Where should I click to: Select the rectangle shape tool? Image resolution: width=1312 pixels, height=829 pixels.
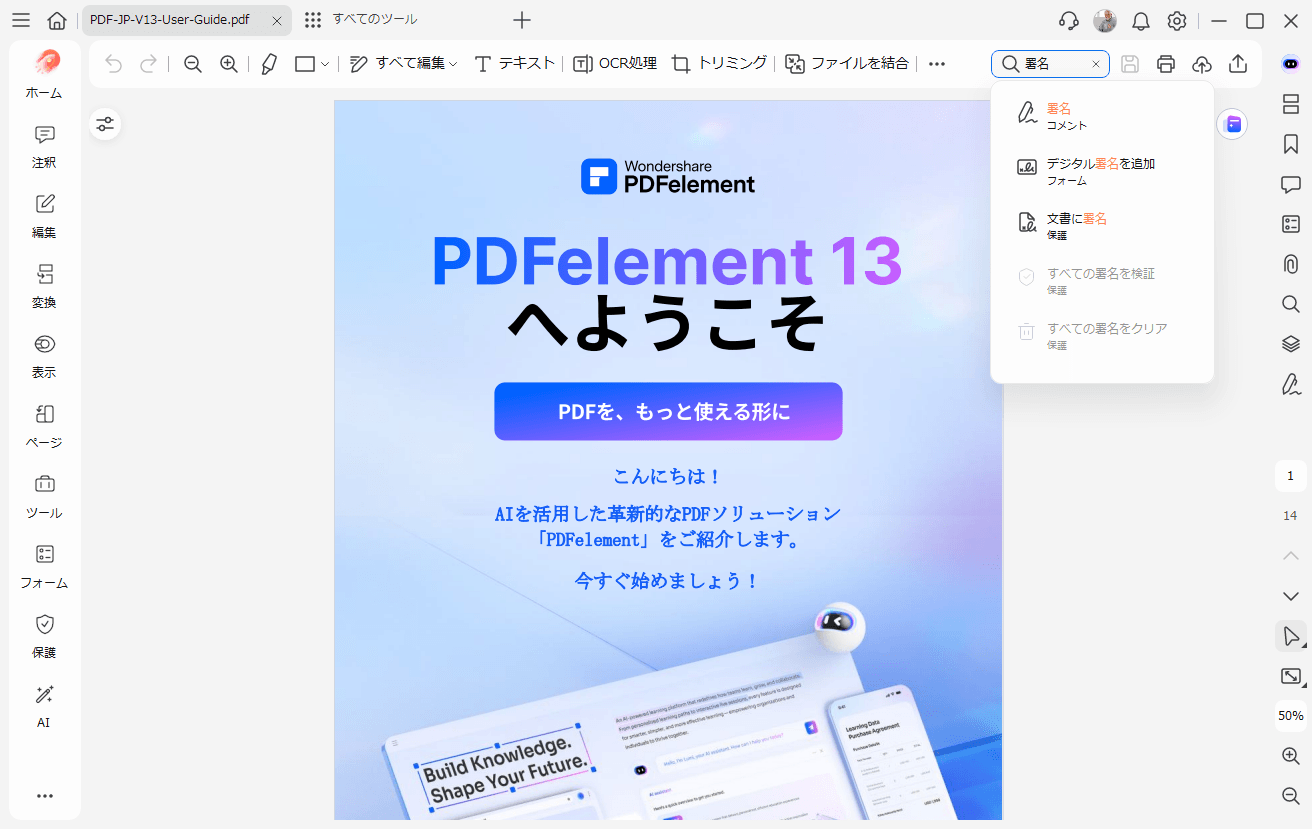pos(305,64)
